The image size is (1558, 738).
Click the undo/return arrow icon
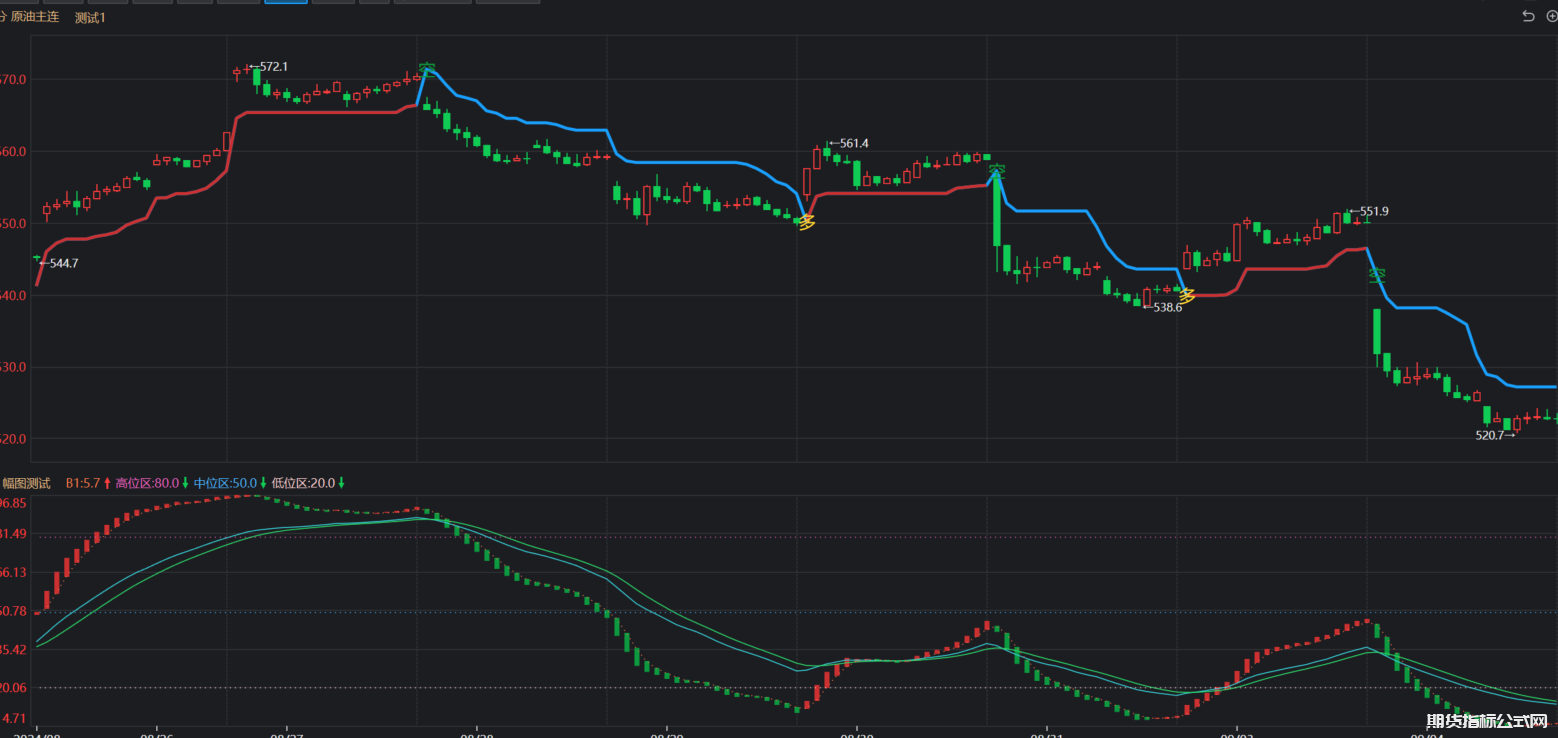coord(1527,16)
